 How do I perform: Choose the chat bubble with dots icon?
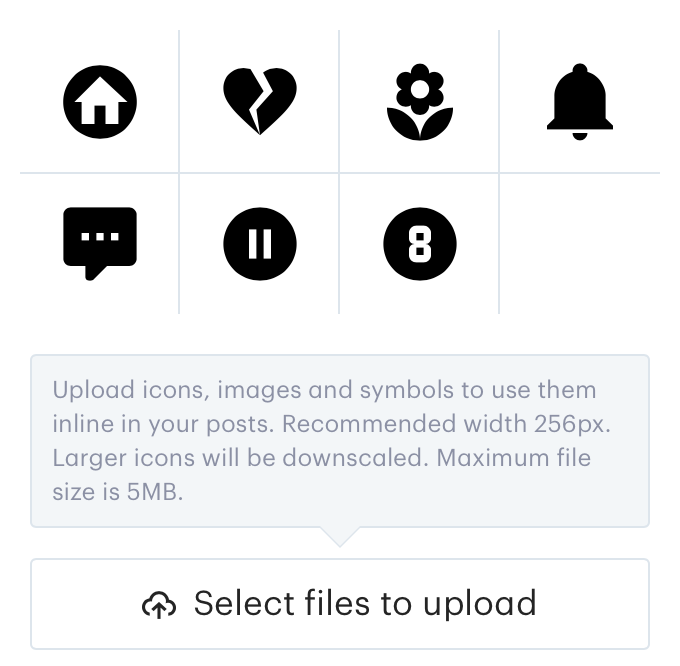pos(100,244)
